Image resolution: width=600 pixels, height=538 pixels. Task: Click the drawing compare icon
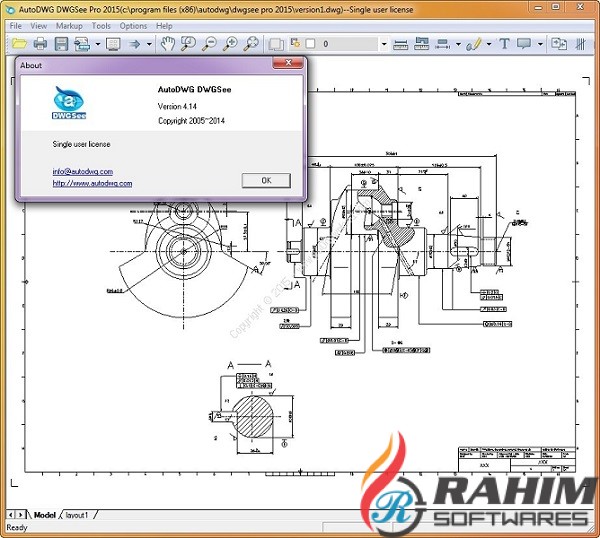(x=559, y=44)
